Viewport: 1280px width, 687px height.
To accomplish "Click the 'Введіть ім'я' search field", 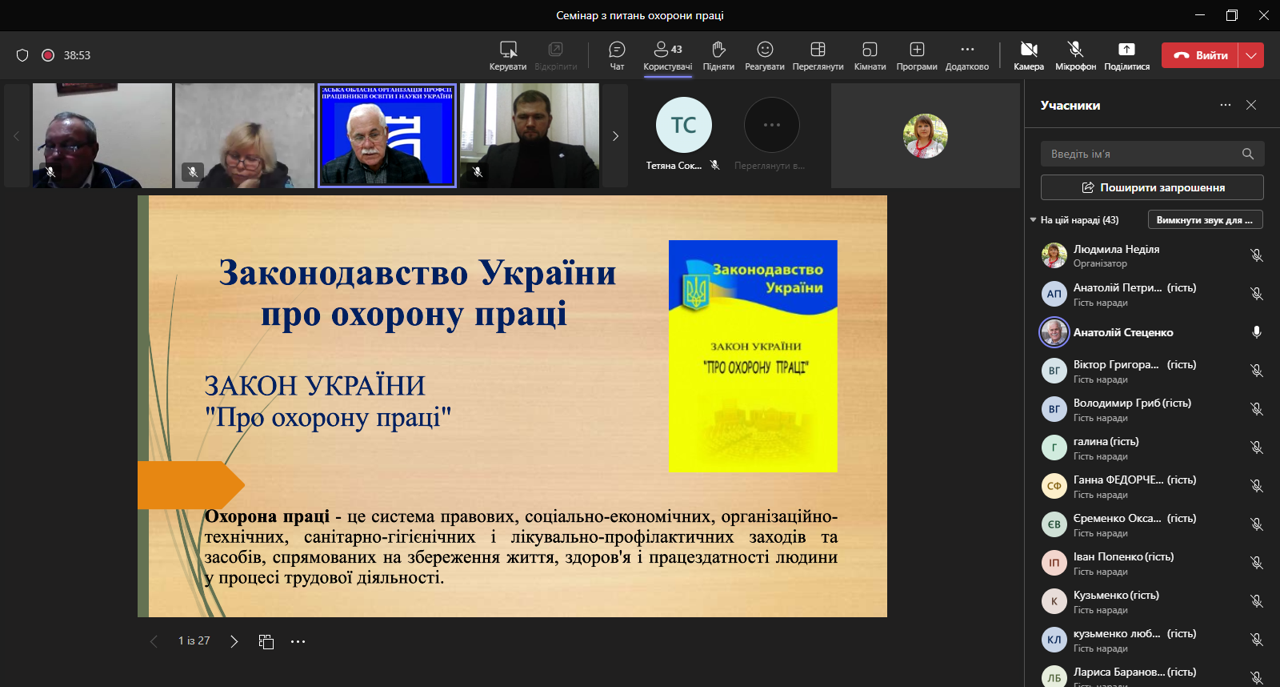I will 1140,154.
